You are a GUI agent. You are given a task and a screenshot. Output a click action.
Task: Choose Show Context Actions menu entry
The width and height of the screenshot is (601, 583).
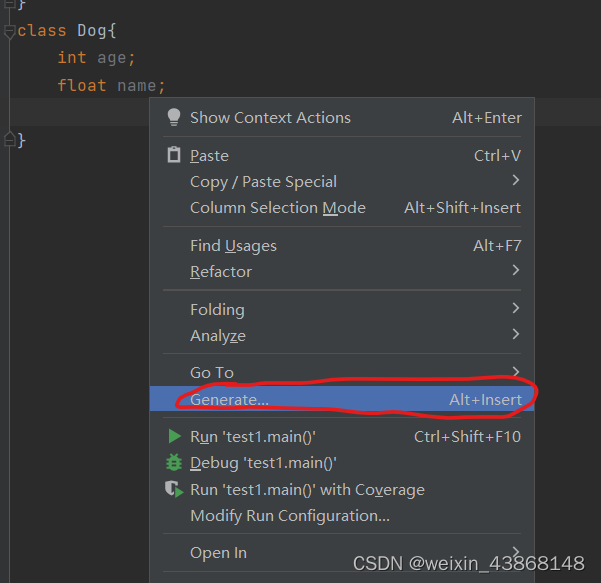[342, 118]
